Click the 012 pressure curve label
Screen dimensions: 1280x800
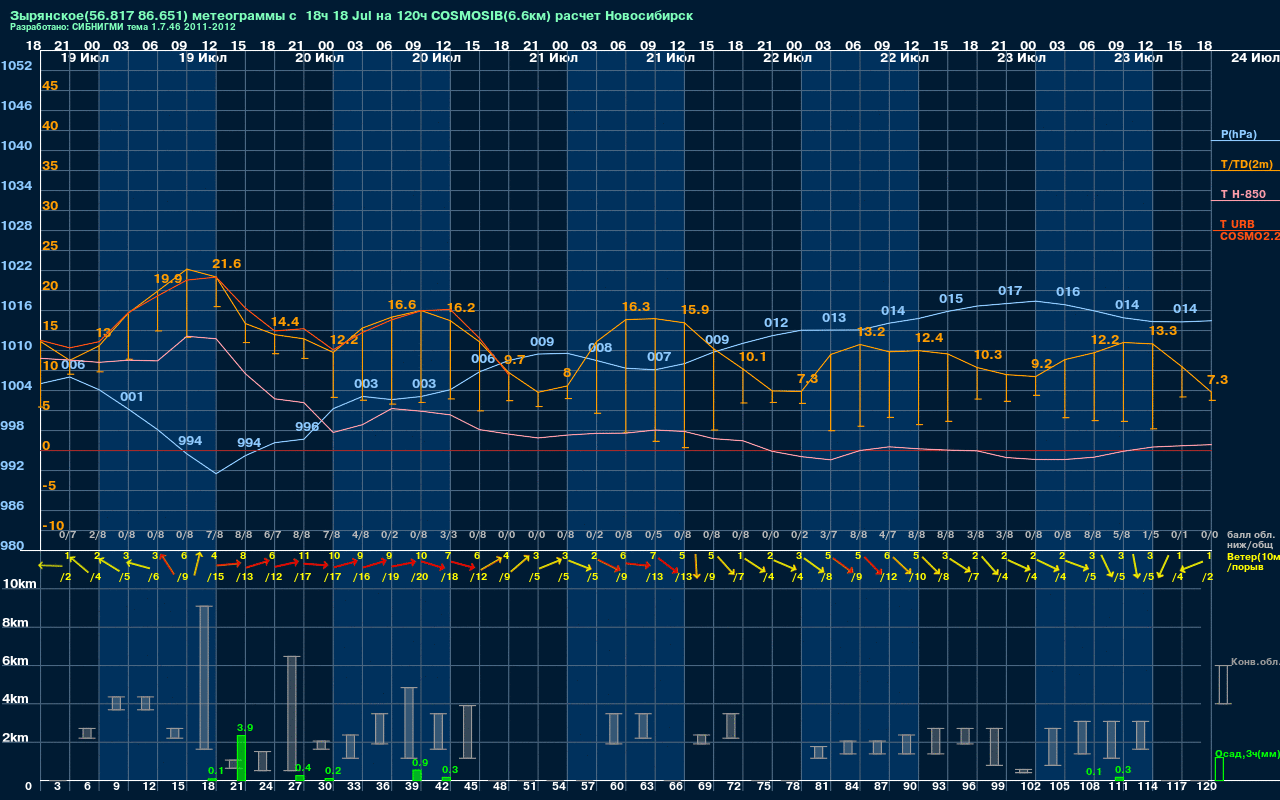point(776,323)
